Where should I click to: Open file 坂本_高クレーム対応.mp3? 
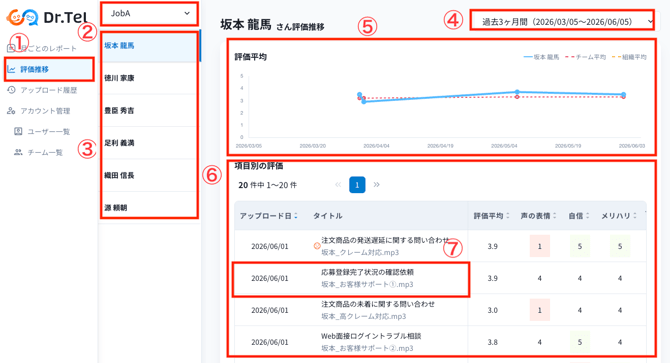point(364,316)
